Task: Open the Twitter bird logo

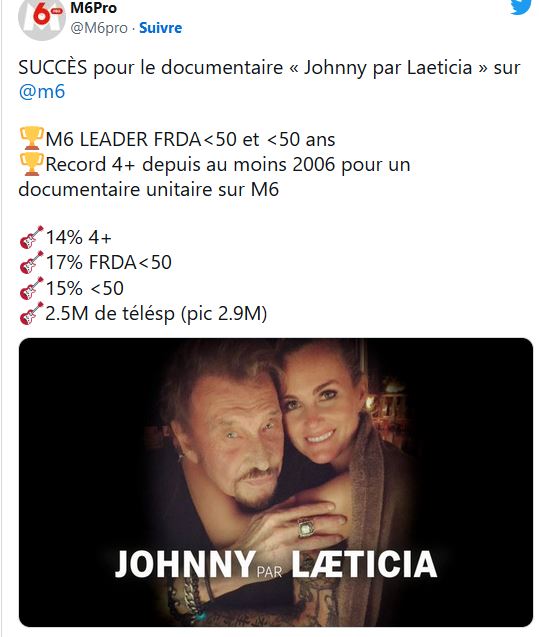Action: click(x=521, y=7)
